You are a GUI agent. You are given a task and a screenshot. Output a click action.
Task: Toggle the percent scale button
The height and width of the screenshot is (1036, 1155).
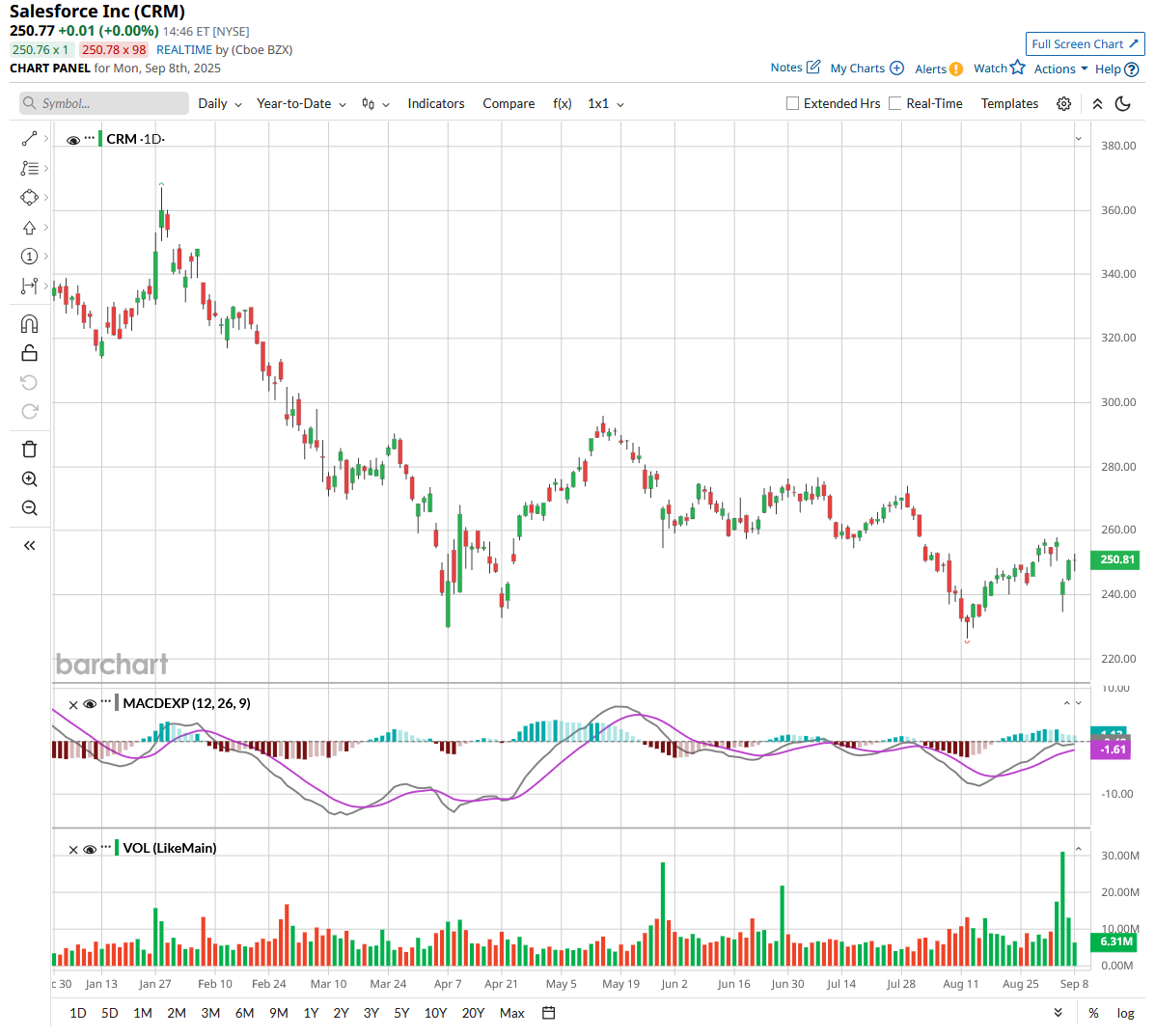[1094, 1013]
